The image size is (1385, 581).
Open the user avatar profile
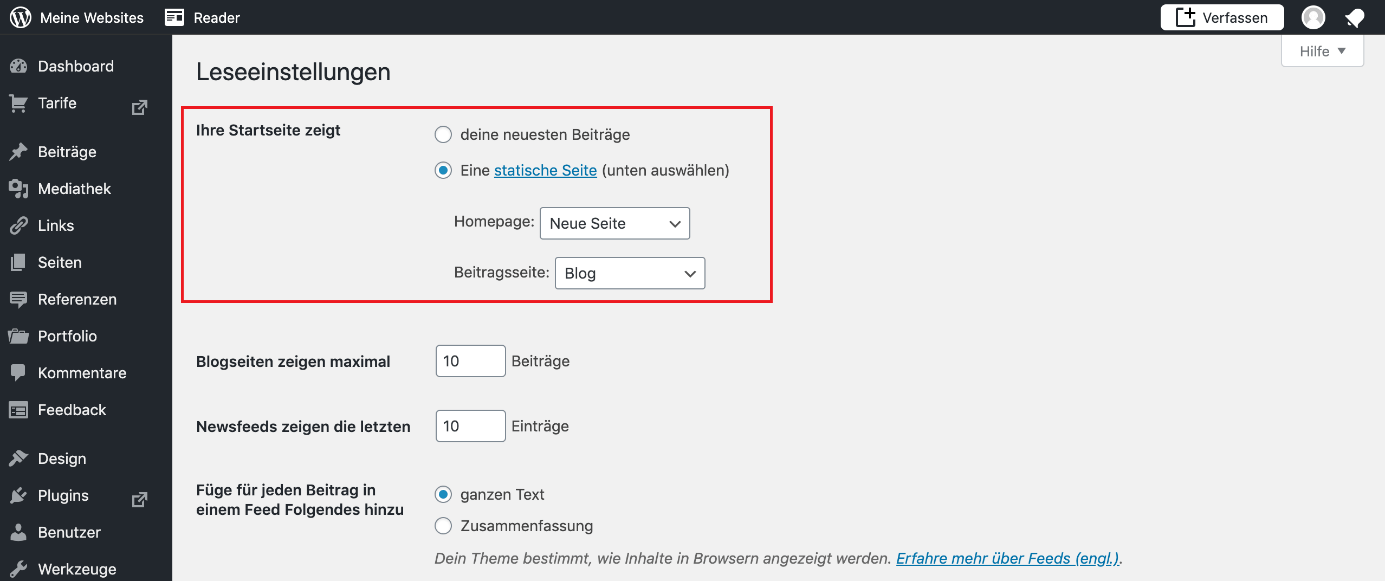[1313, 17]
